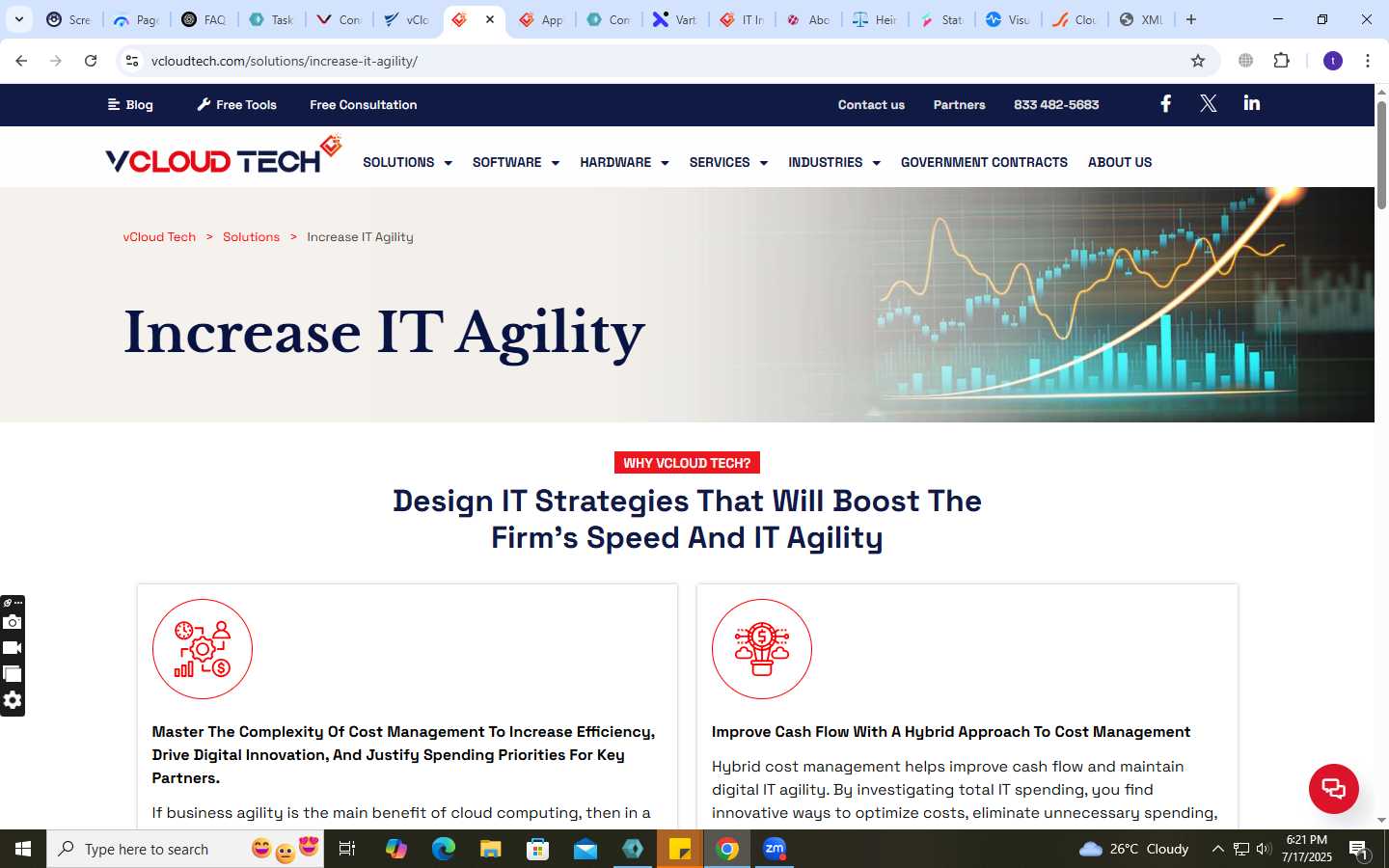Open the Blog link
The image size is (1389, 868).
pos(130,104)
